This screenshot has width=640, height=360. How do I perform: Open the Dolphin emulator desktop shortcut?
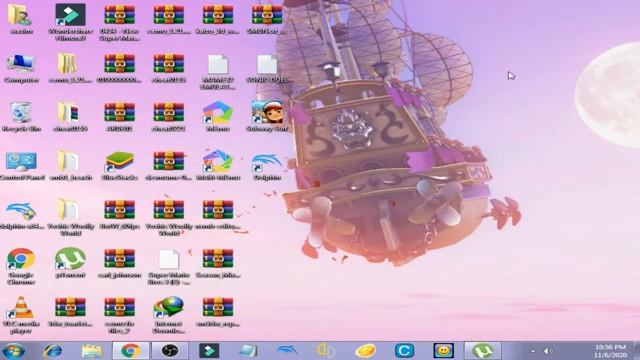tap(267, 166)
